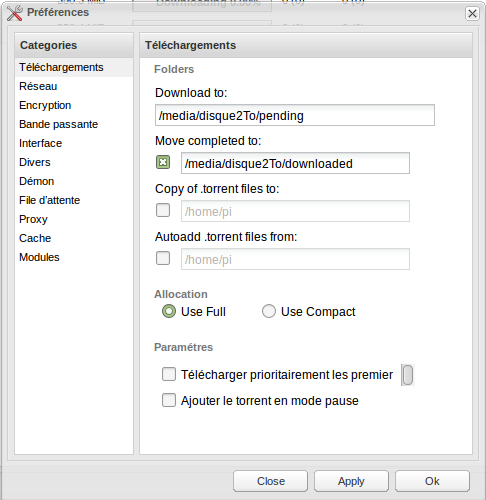The width and height of the screenshot is (486, 500).
Task: Enable Autoadd .torrent files checkbox
Action: click(163, 258)
